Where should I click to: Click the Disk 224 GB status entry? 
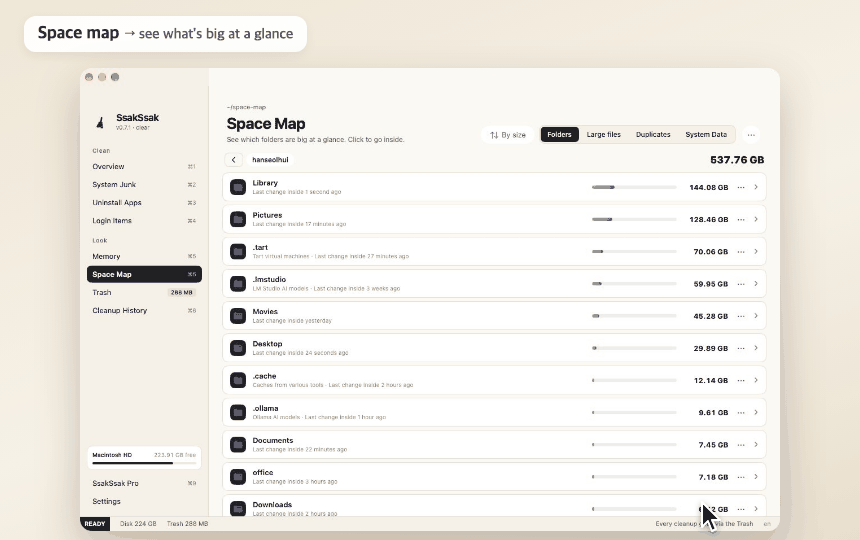coord(138,524)
